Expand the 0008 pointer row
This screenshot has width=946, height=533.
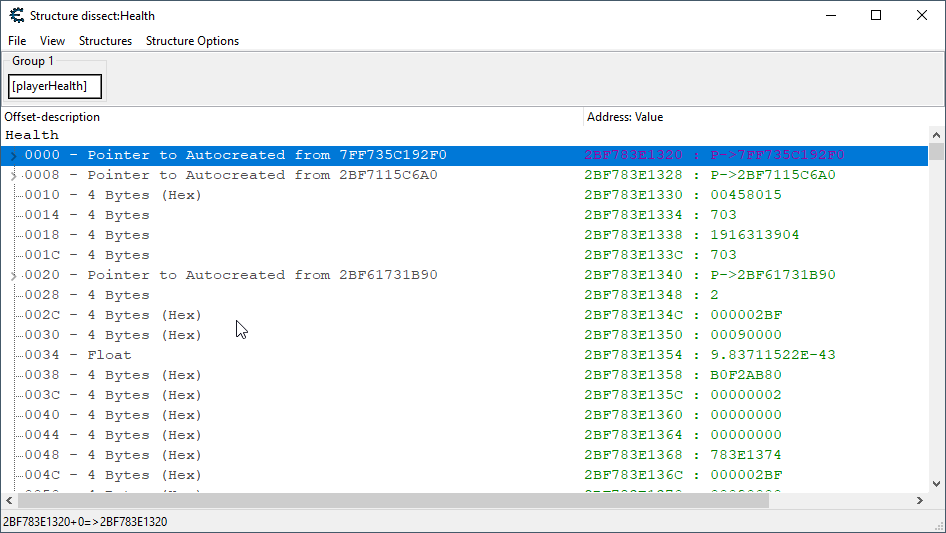13,176
